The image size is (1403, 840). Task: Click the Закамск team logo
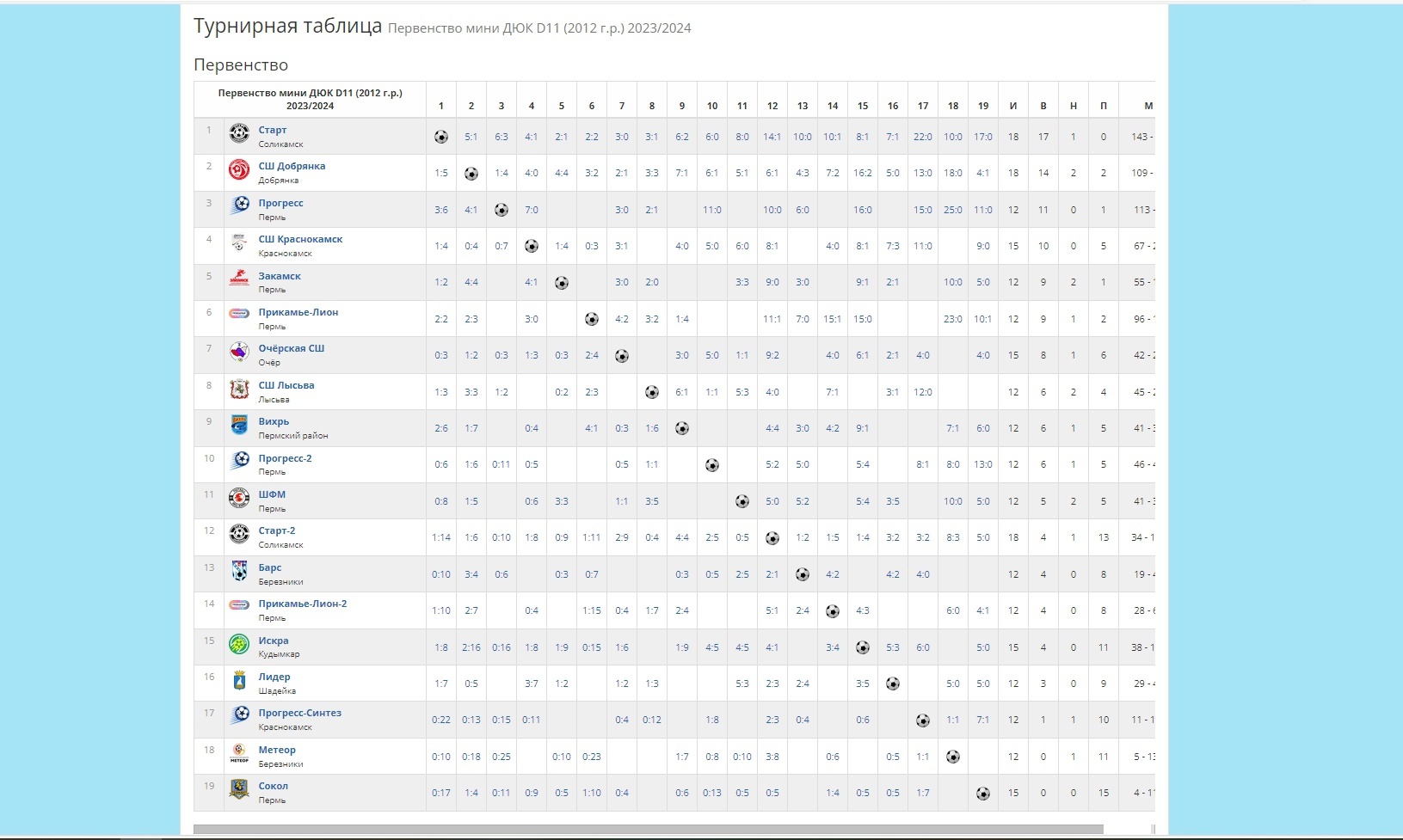[239, 279]
